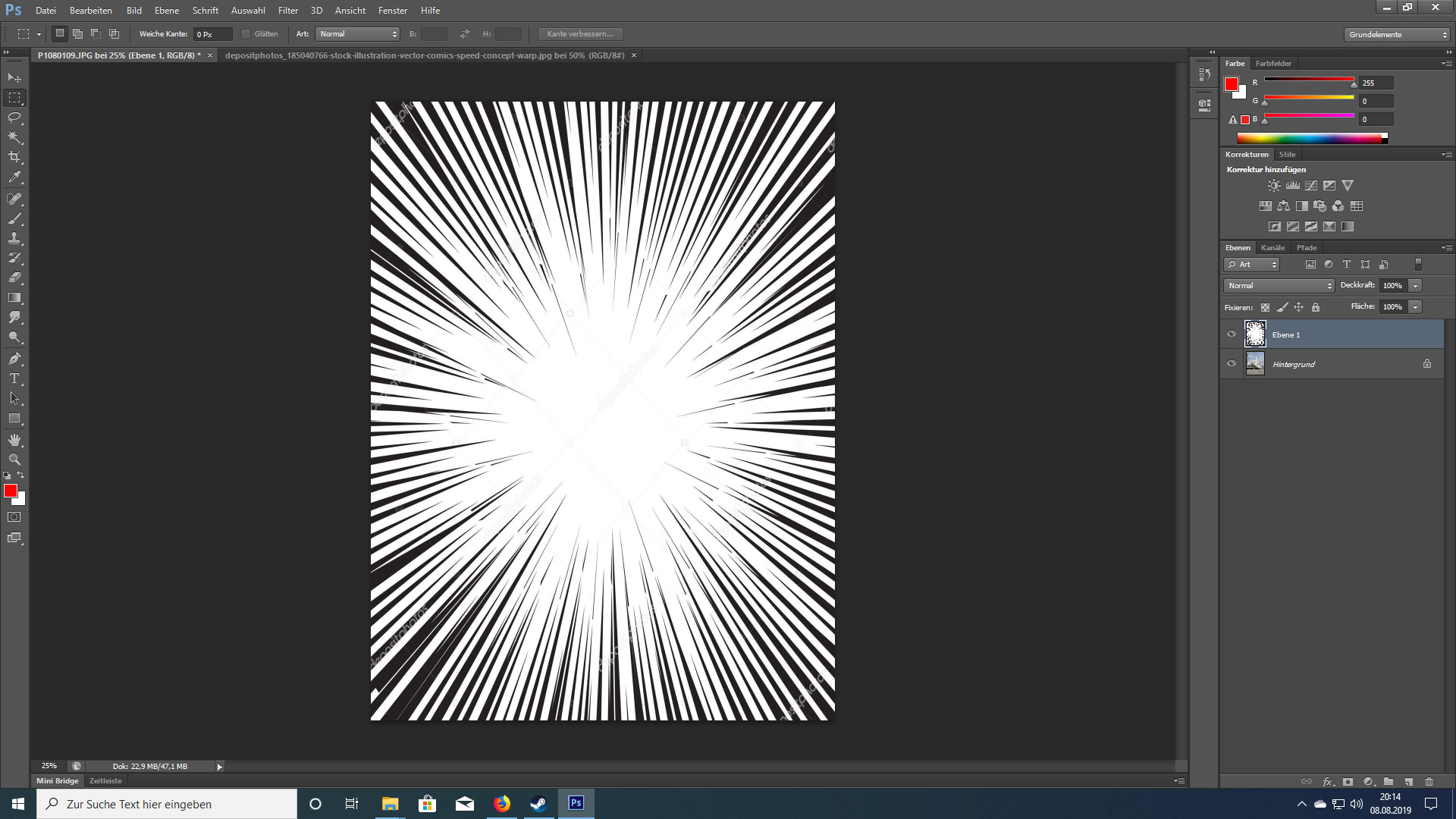The width and height of the screenshot is (1456, 819).
Task: Click the Weiche Kante input field
Action: coord(212,34)
